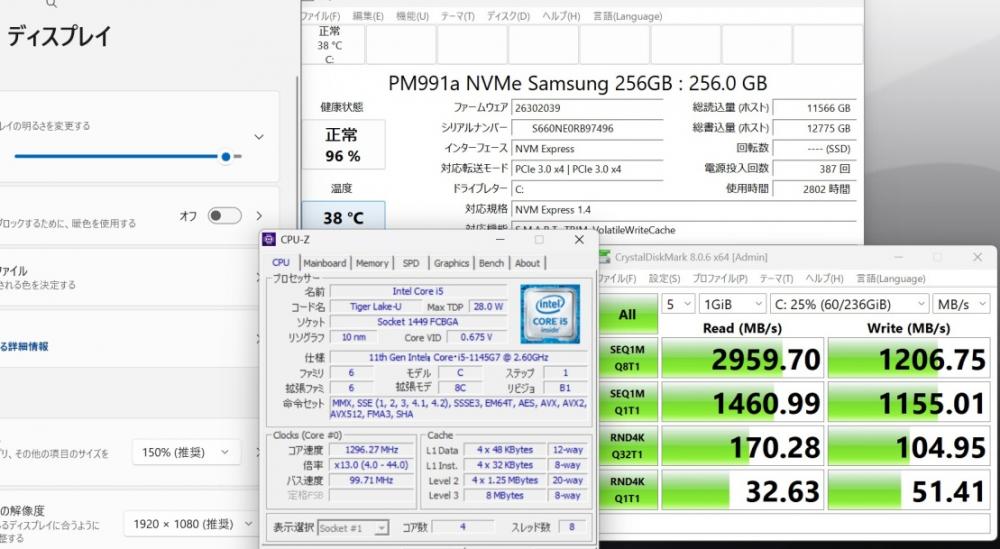Open the display 詳細情報 link
This screenshot has height=549, width=1000.
click(24, 346)
